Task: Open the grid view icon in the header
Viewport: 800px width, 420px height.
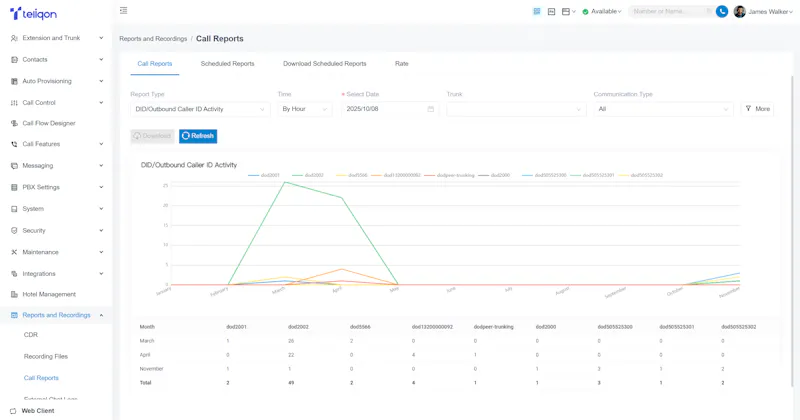Action: (537, 11)
